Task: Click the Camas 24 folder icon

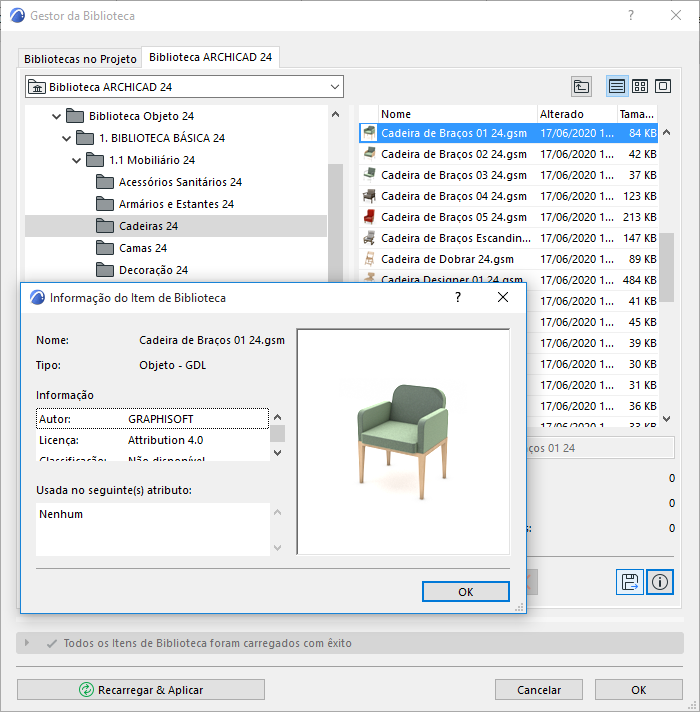Action: [x=105, y=248]
